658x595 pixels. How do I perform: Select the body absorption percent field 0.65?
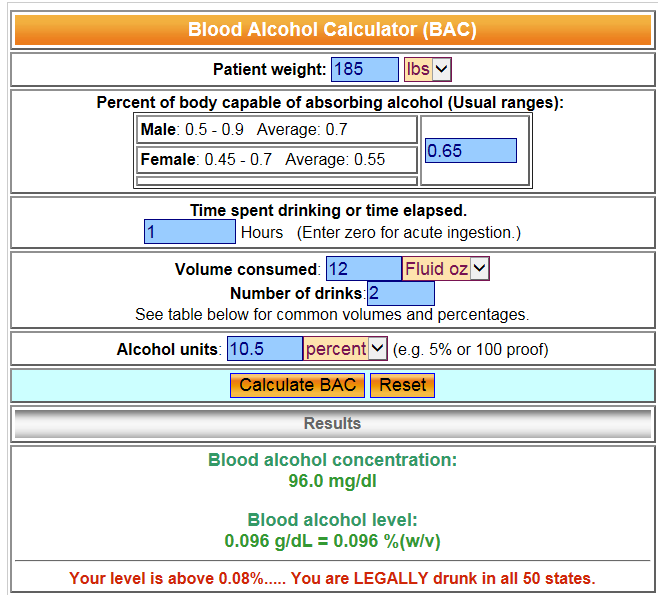coord(470,150)
